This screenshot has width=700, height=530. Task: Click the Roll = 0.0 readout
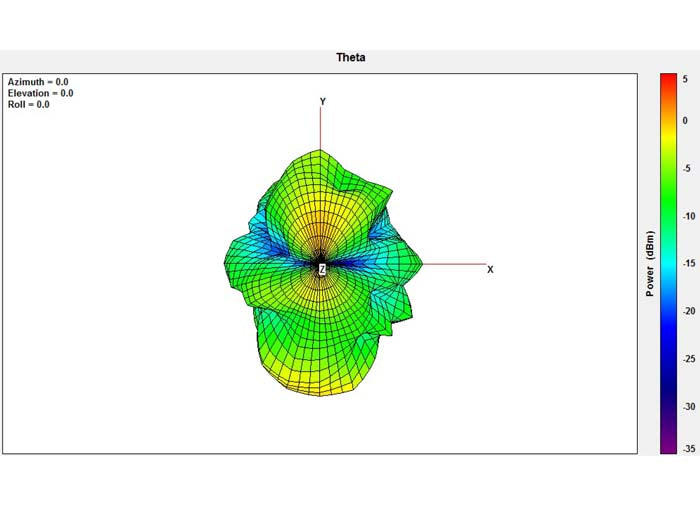click(x=28, y=104)
